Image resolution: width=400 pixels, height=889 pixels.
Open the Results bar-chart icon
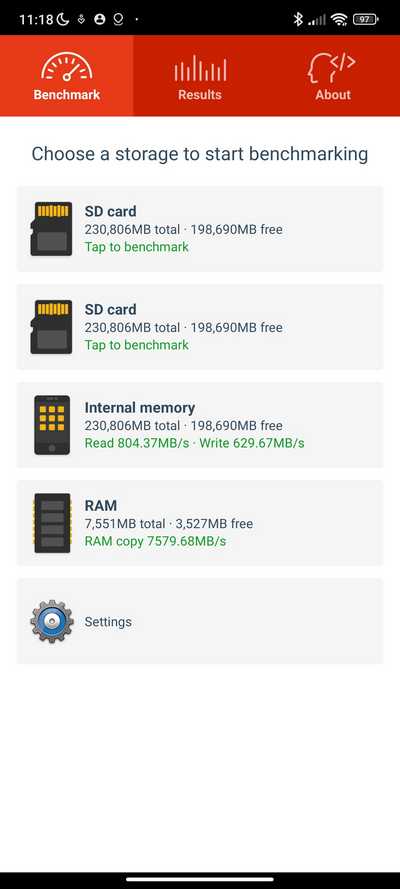click(200, 68)
